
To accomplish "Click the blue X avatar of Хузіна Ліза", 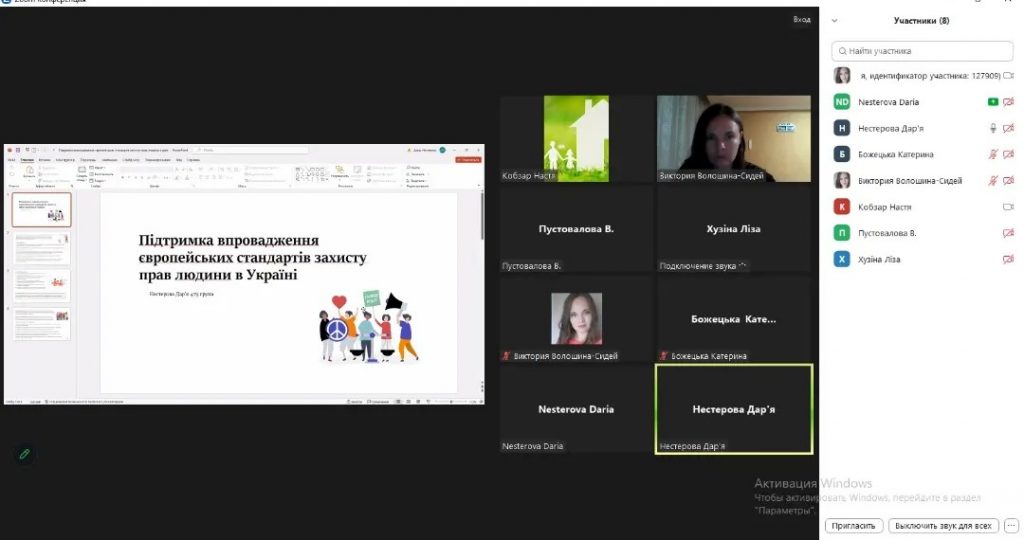I will click(x=842, y=259).
